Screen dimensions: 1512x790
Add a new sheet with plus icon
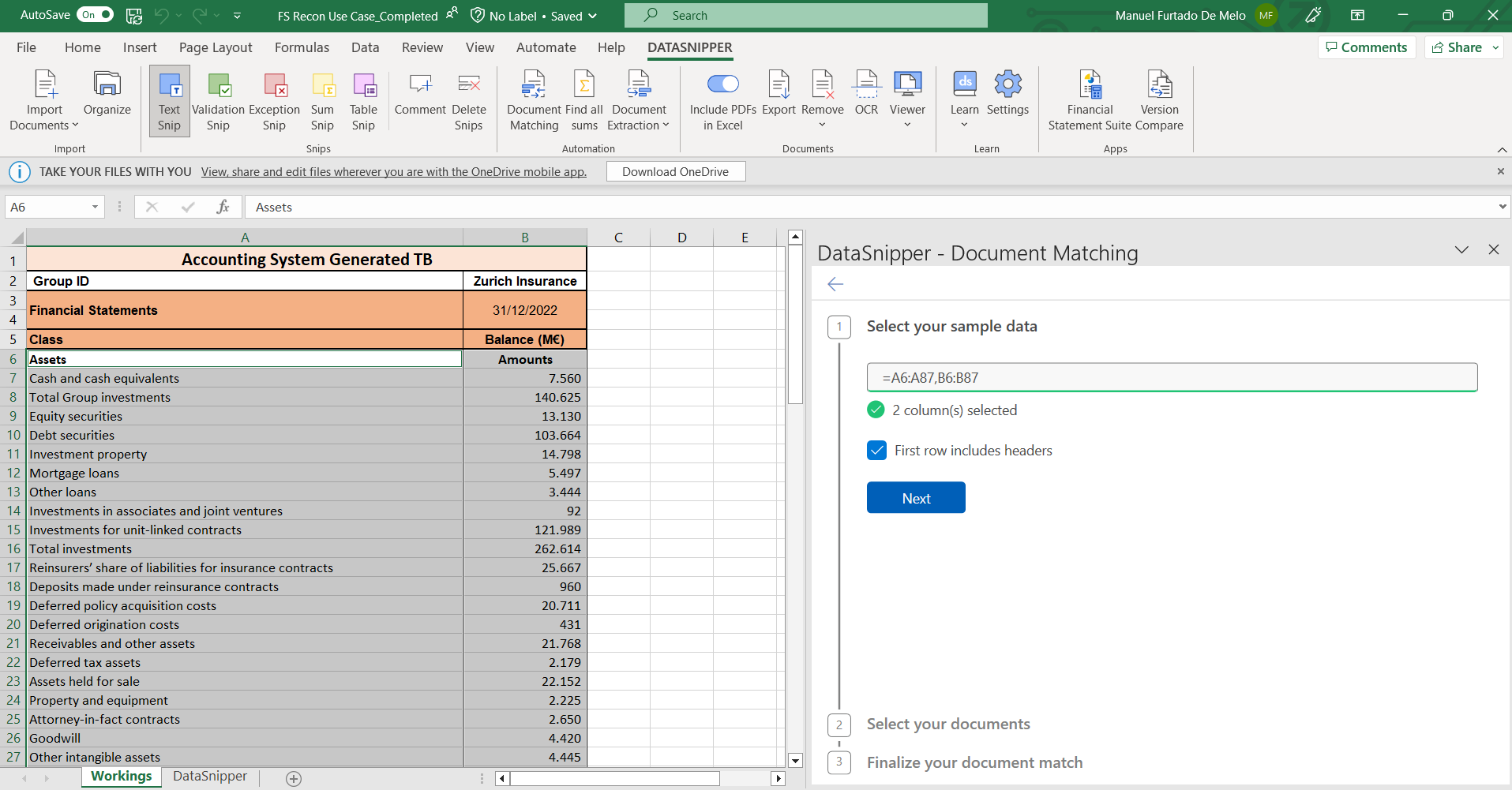click(294, 778)
